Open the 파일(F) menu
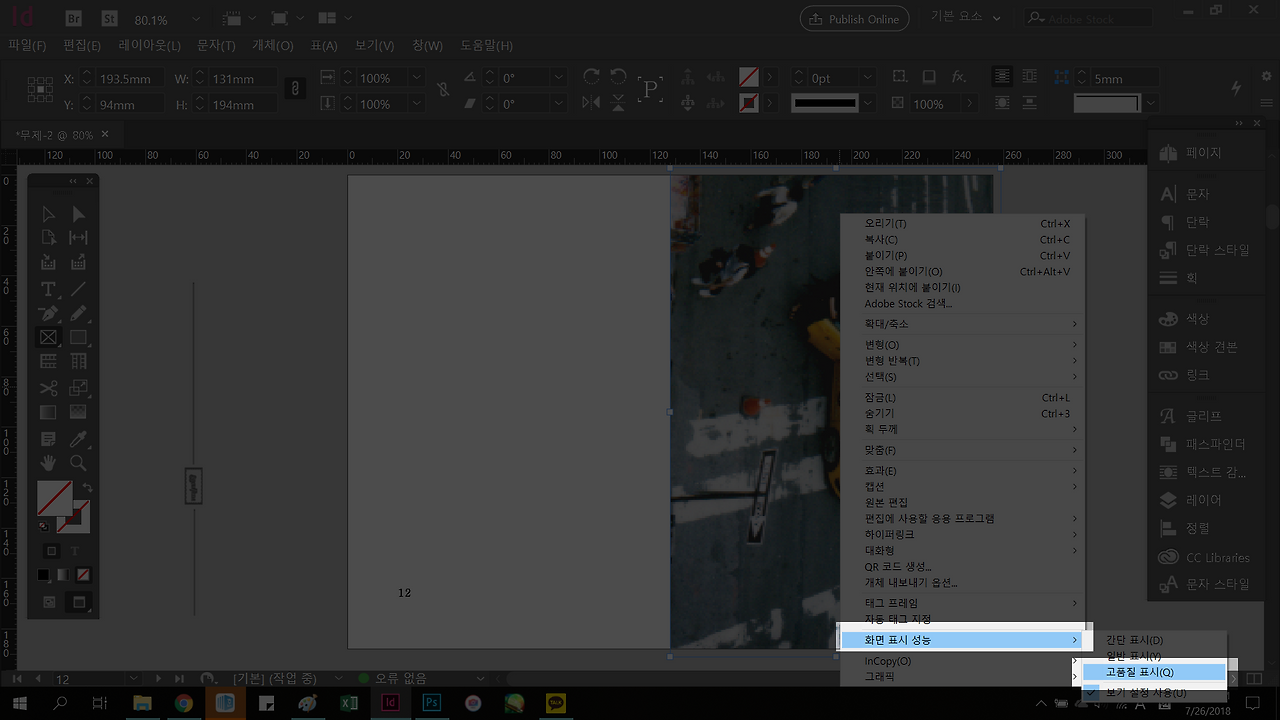Screen dimensions: 1280x720 coord(27,46)
